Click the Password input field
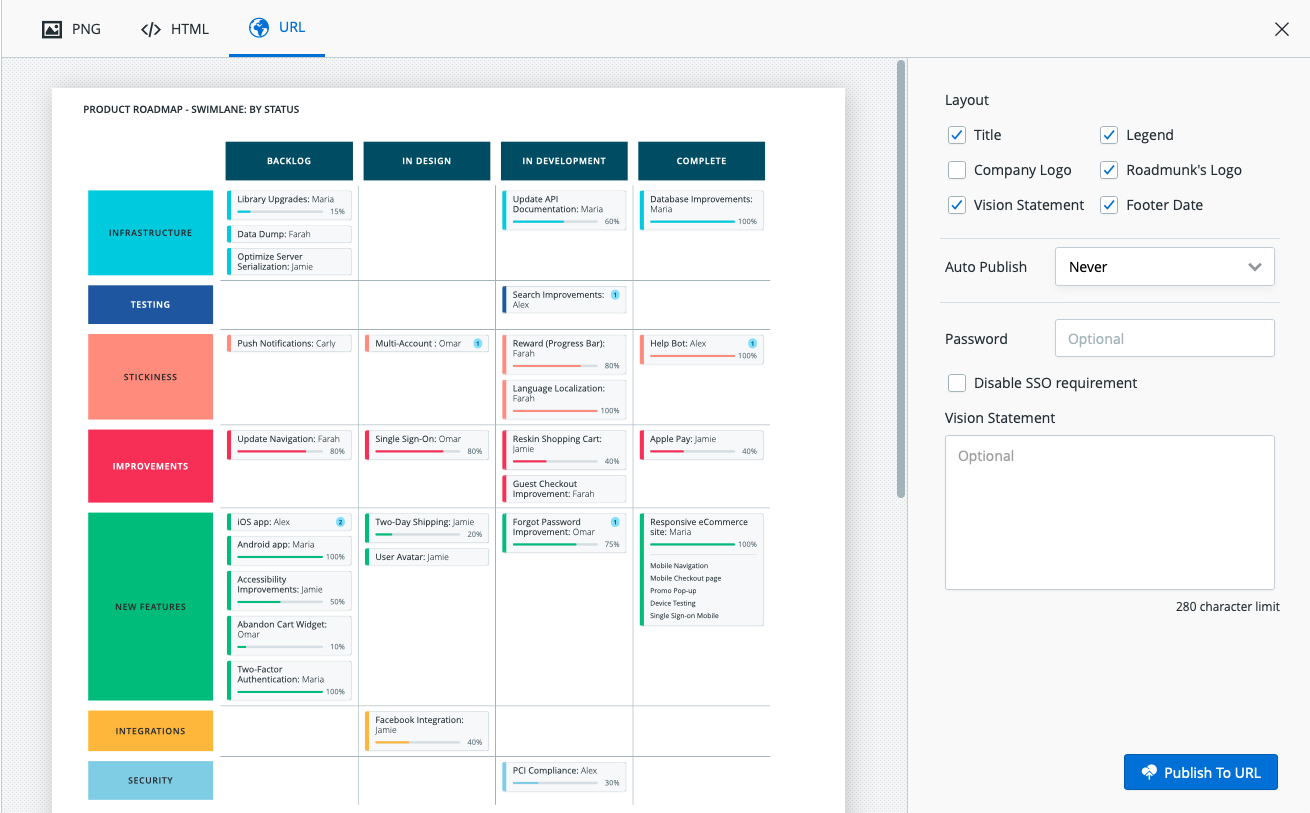Image resolution: width=1310 pixels, height=813 pixels. (1164, 338)
